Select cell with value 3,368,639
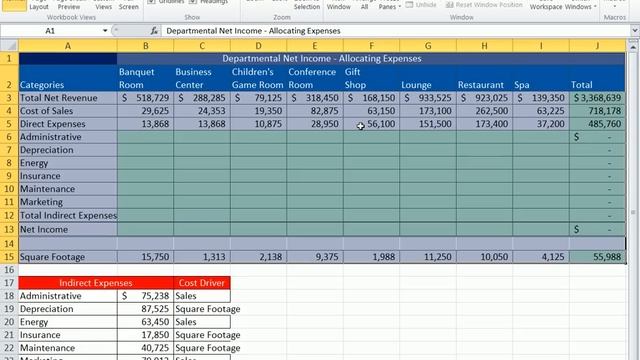640x360 pixels. (x=597, y=98)
